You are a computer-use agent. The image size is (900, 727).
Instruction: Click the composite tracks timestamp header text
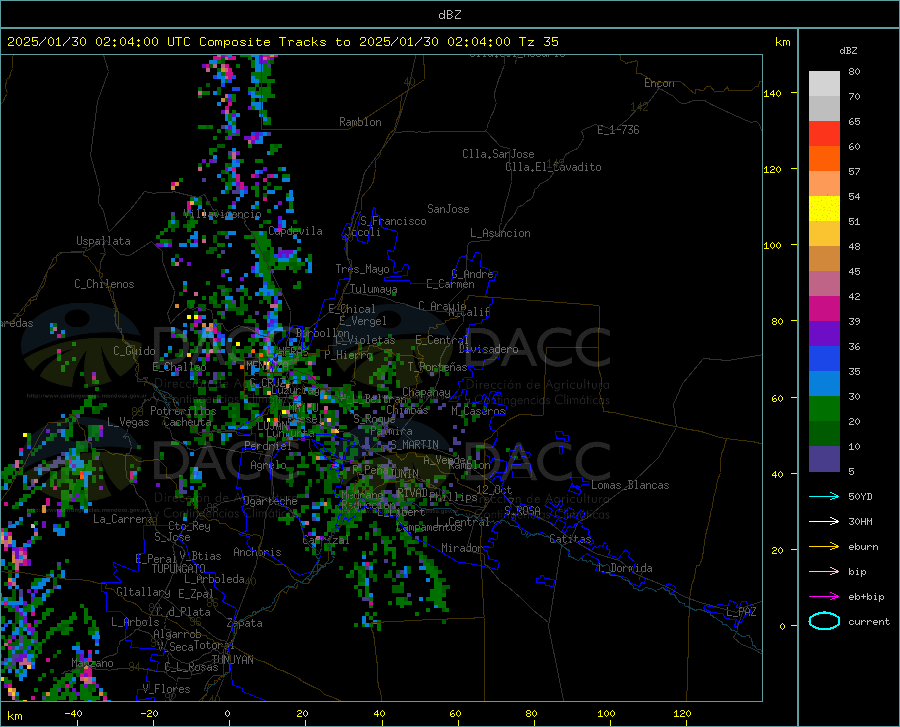pyautogui.click(x=282, y=41)
